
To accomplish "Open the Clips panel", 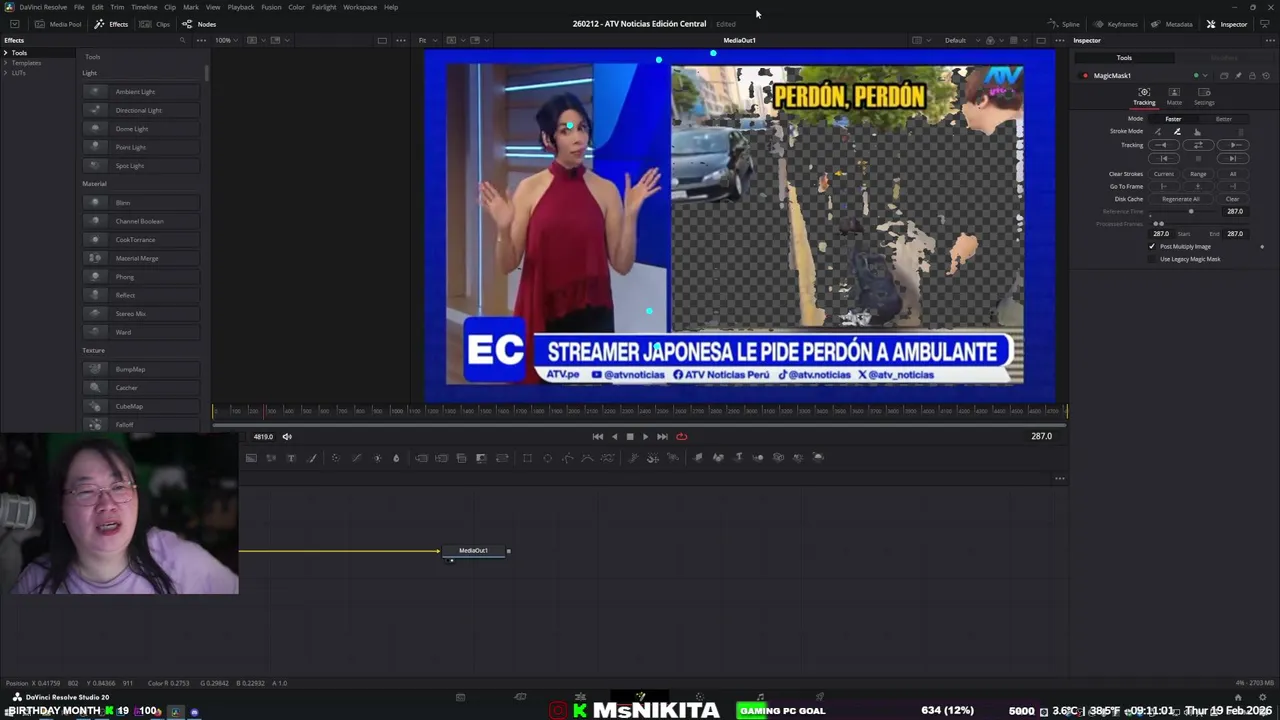I will coord(155,24).
